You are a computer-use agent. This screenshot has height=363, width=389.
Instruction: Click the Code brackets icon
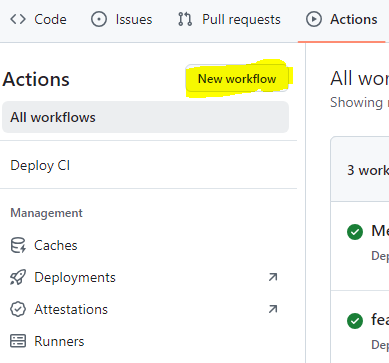click(x=18, y=19)
